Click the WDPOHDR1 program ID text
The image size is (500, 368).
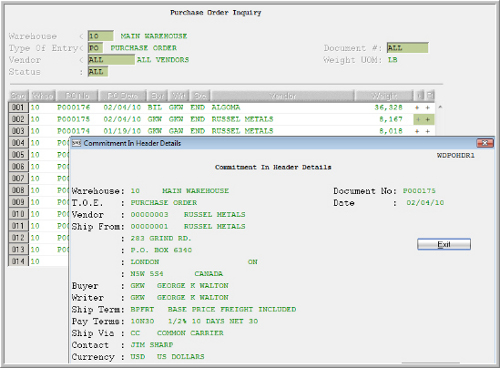456,156
